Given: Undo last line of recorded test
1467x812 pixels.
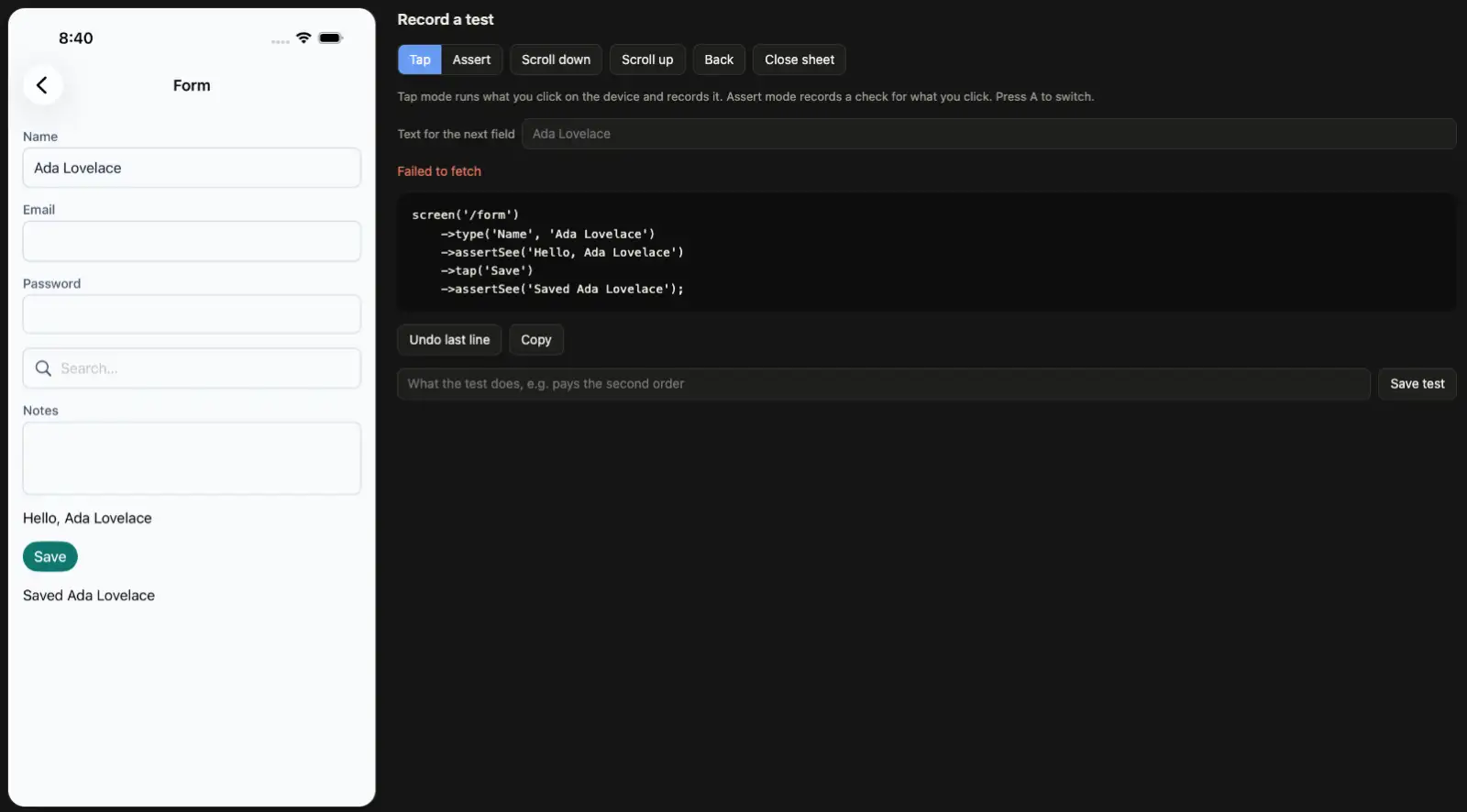Looking at the screenshot, I should tap(449, 340).
